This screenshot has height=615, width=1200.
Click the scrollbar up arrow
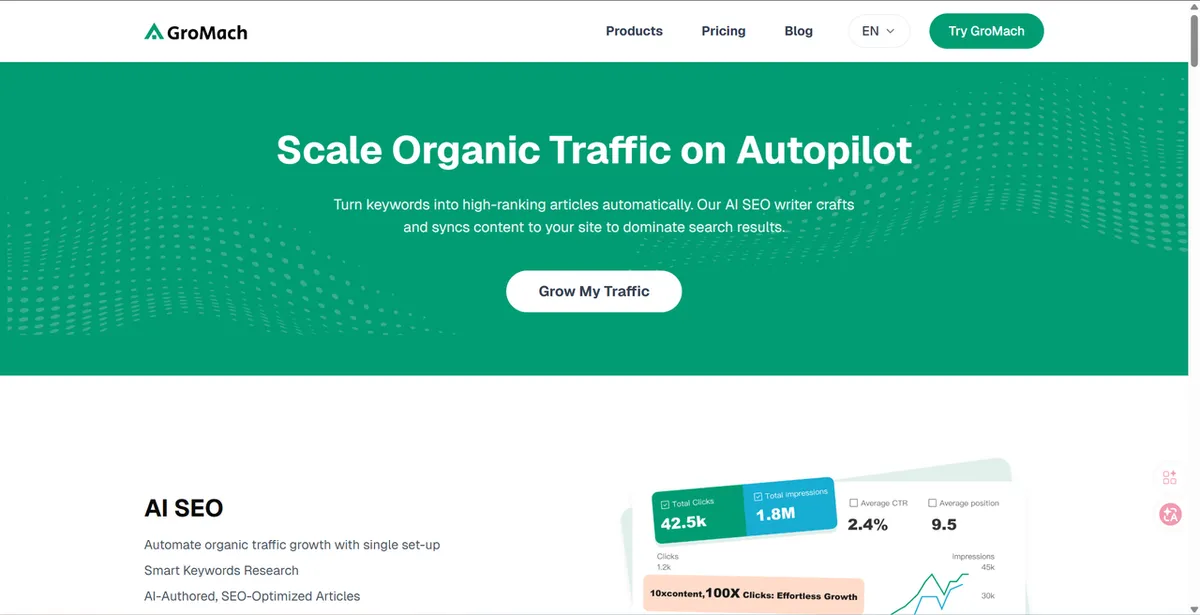(x=1194, y=7)
